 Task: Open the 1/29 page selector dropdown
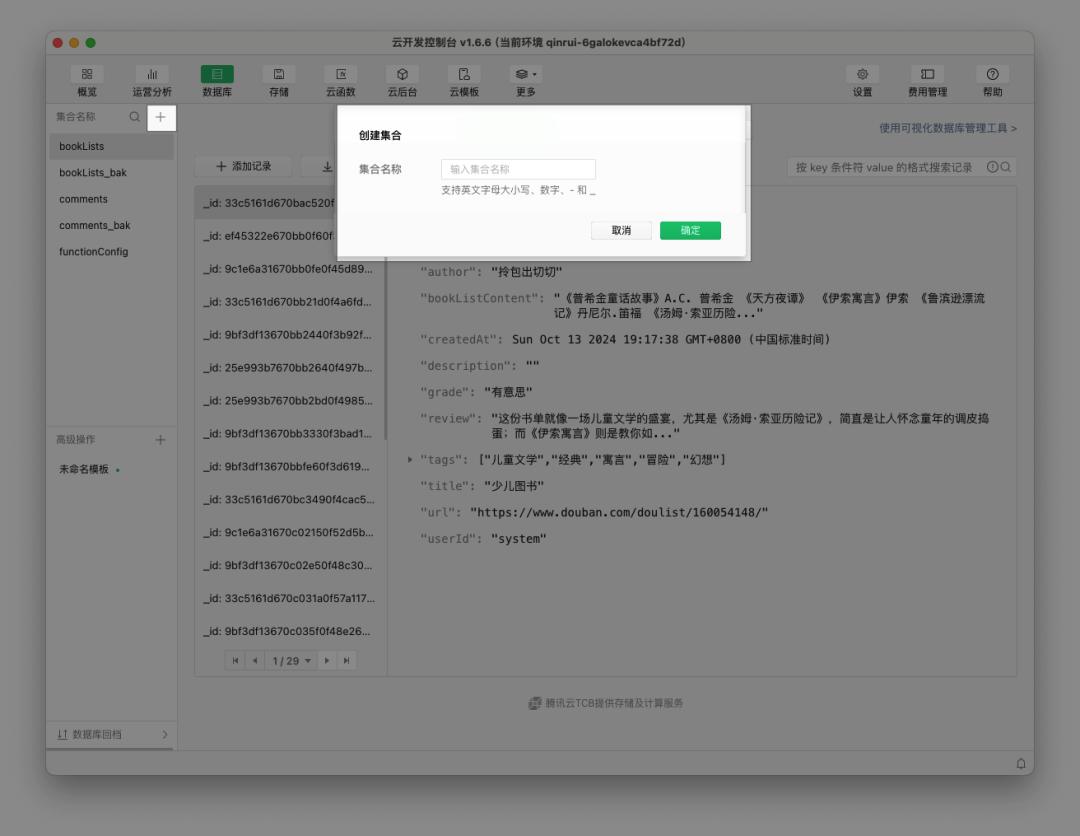[x=291, y=660]
